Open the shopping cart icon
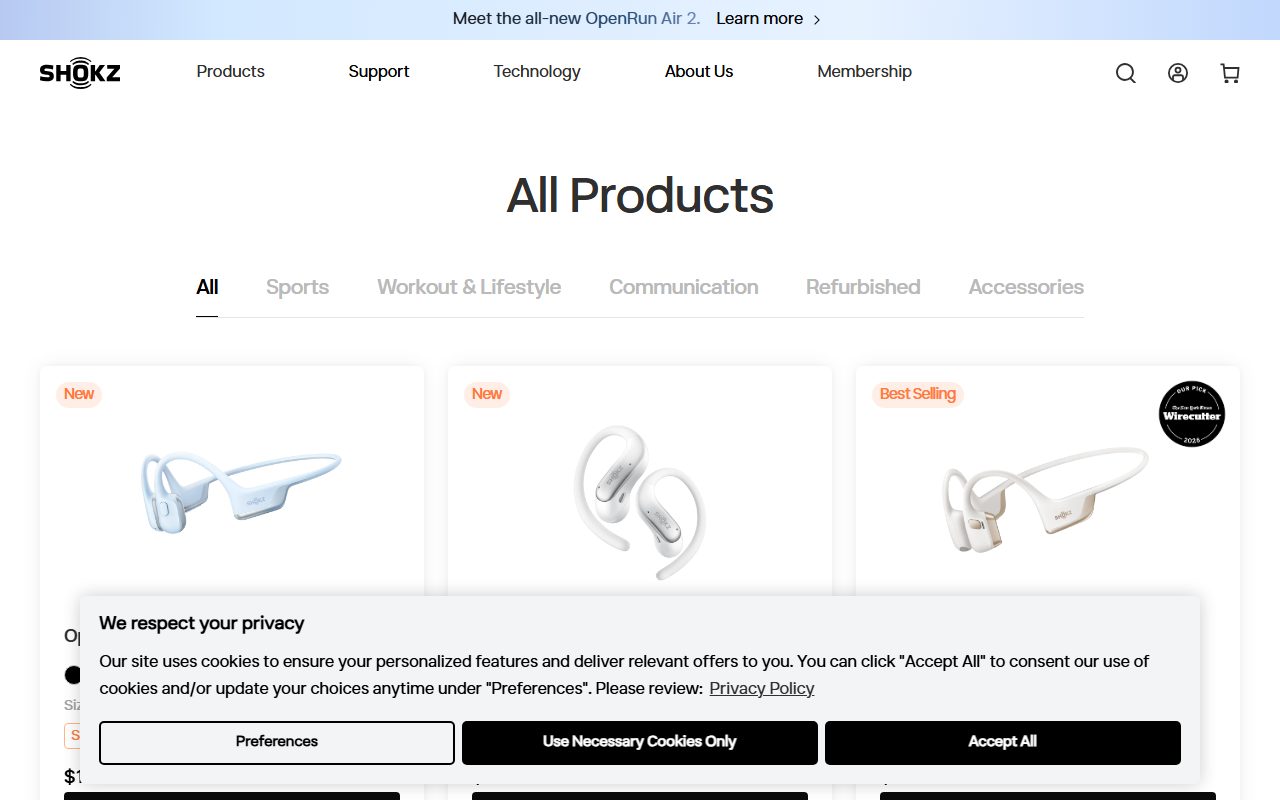The image size is (1280, 800). click(1230, 73)
